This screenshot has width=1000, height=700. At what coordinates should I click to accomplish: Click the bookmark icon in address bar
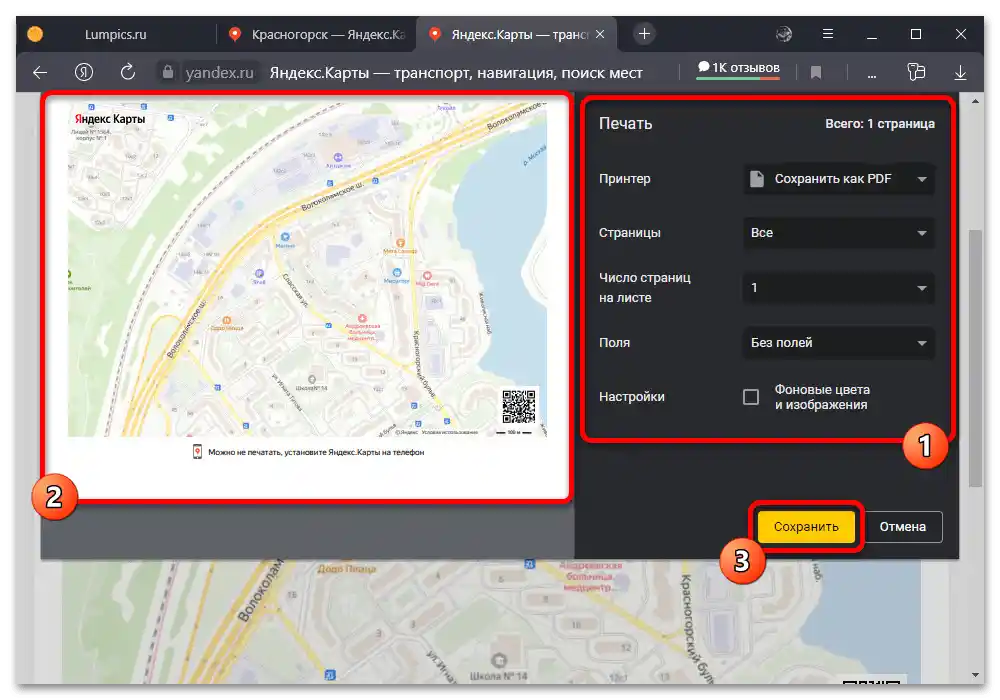coord(816,72)
